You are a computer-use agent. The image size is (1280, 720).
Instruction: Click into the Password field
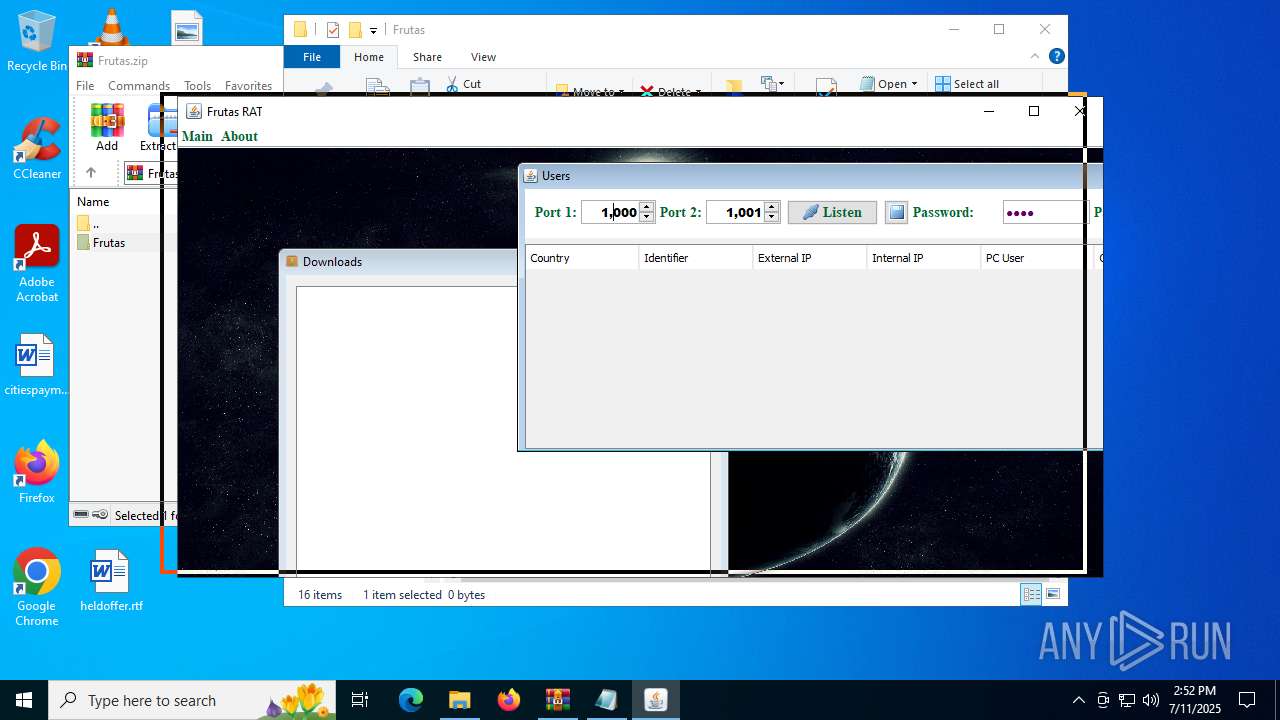pyautogui.click(x=1045, y=212)
